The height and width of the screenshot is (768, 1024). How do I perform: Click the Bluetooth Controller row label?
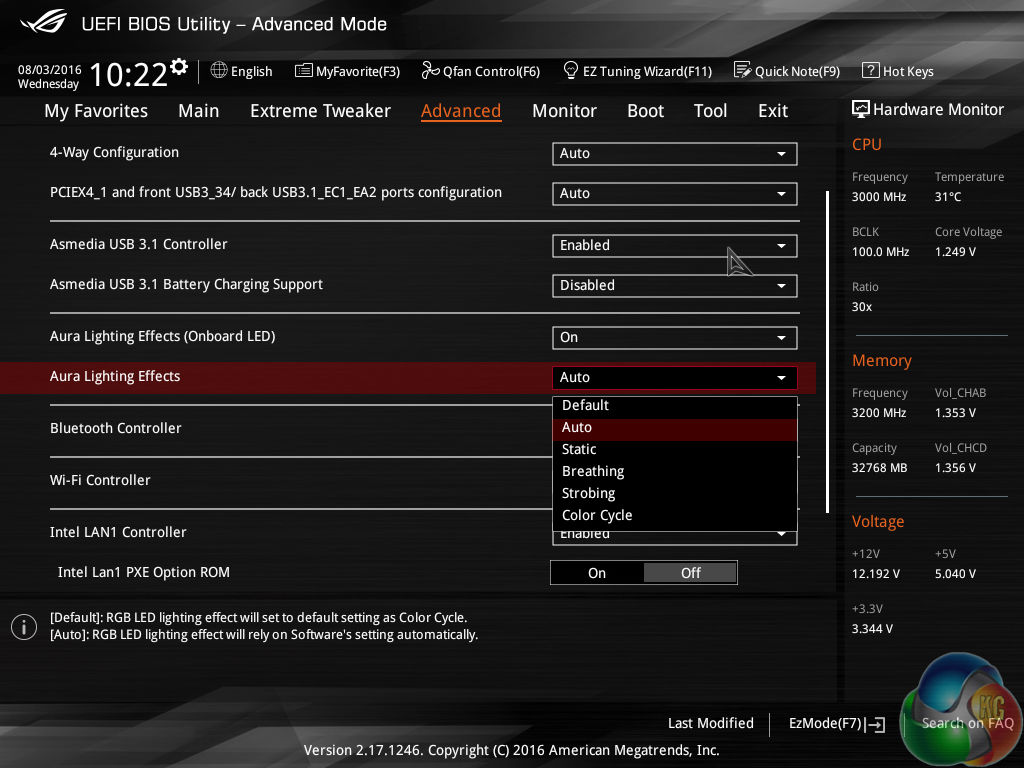pyautogui.click(x=116, y=428)
